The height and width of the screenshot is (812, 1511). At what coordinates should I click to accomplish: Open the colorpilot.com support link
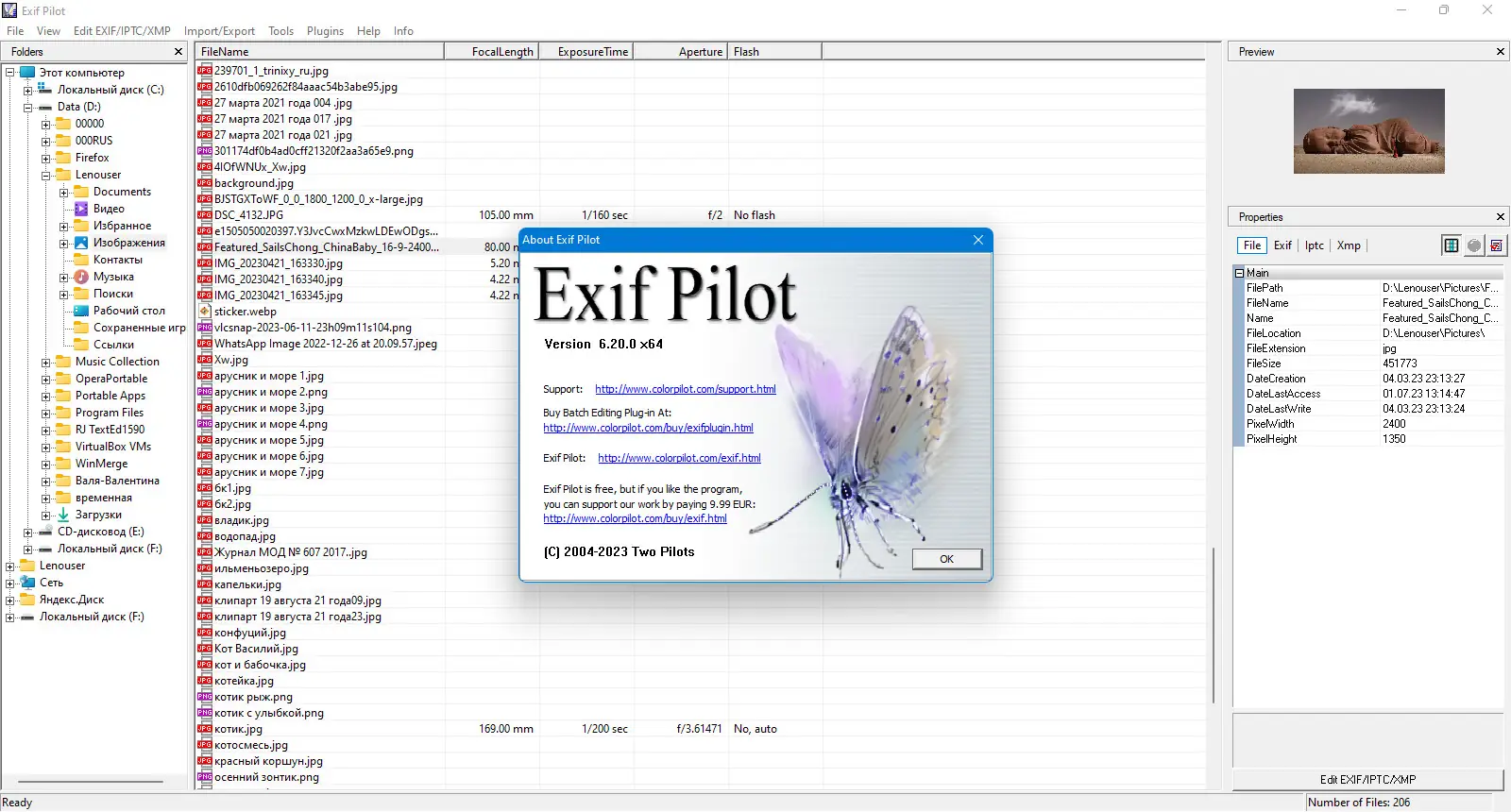tap(686, 389)
